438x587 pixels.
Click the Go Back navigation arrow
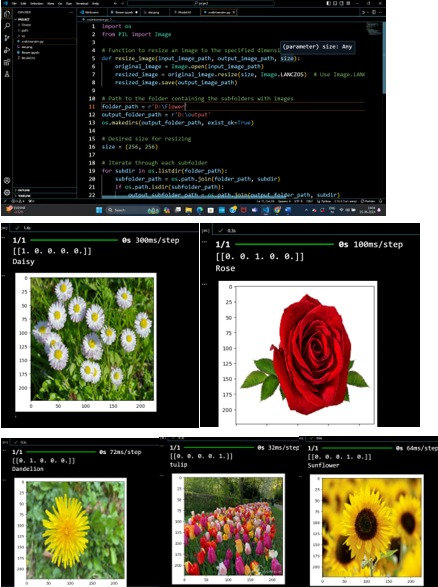pyautogui.click(x=116, y=3)
